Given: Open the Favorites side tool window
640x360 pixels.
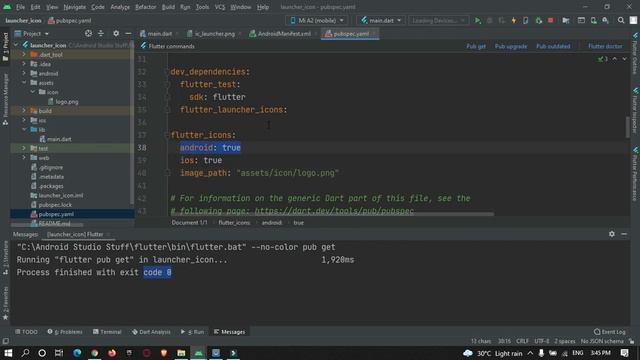Looking at the screenshot, I should coord(5,303).
